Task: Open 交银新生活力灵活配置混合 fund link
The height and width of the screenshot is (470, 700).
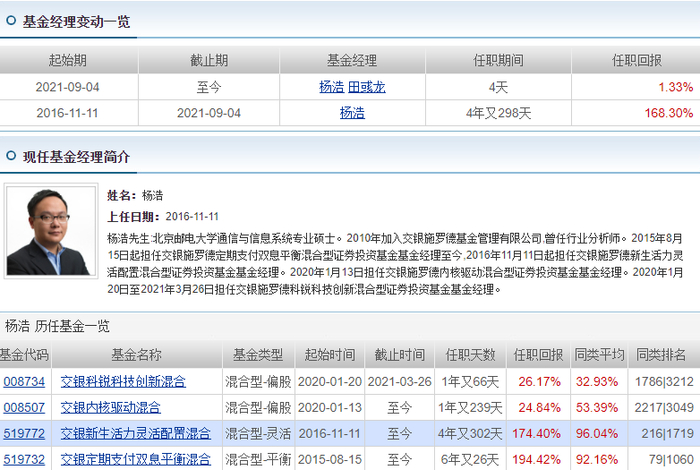Action: point(136,433)
